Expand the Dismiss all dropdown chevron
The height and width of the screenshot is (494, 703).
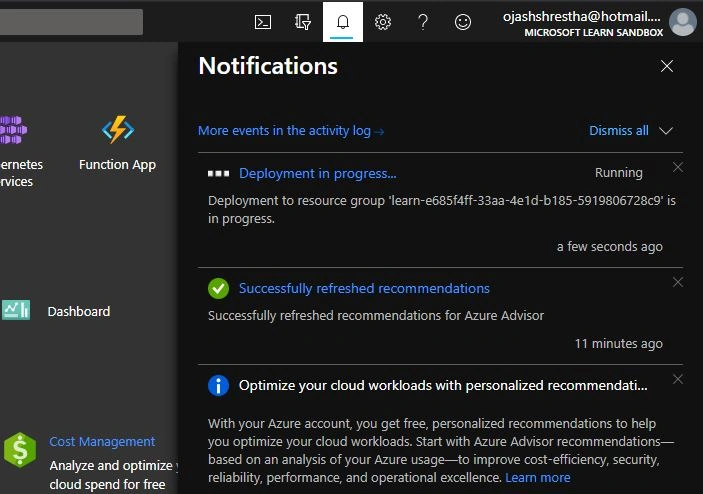click(x=666, y=131)
